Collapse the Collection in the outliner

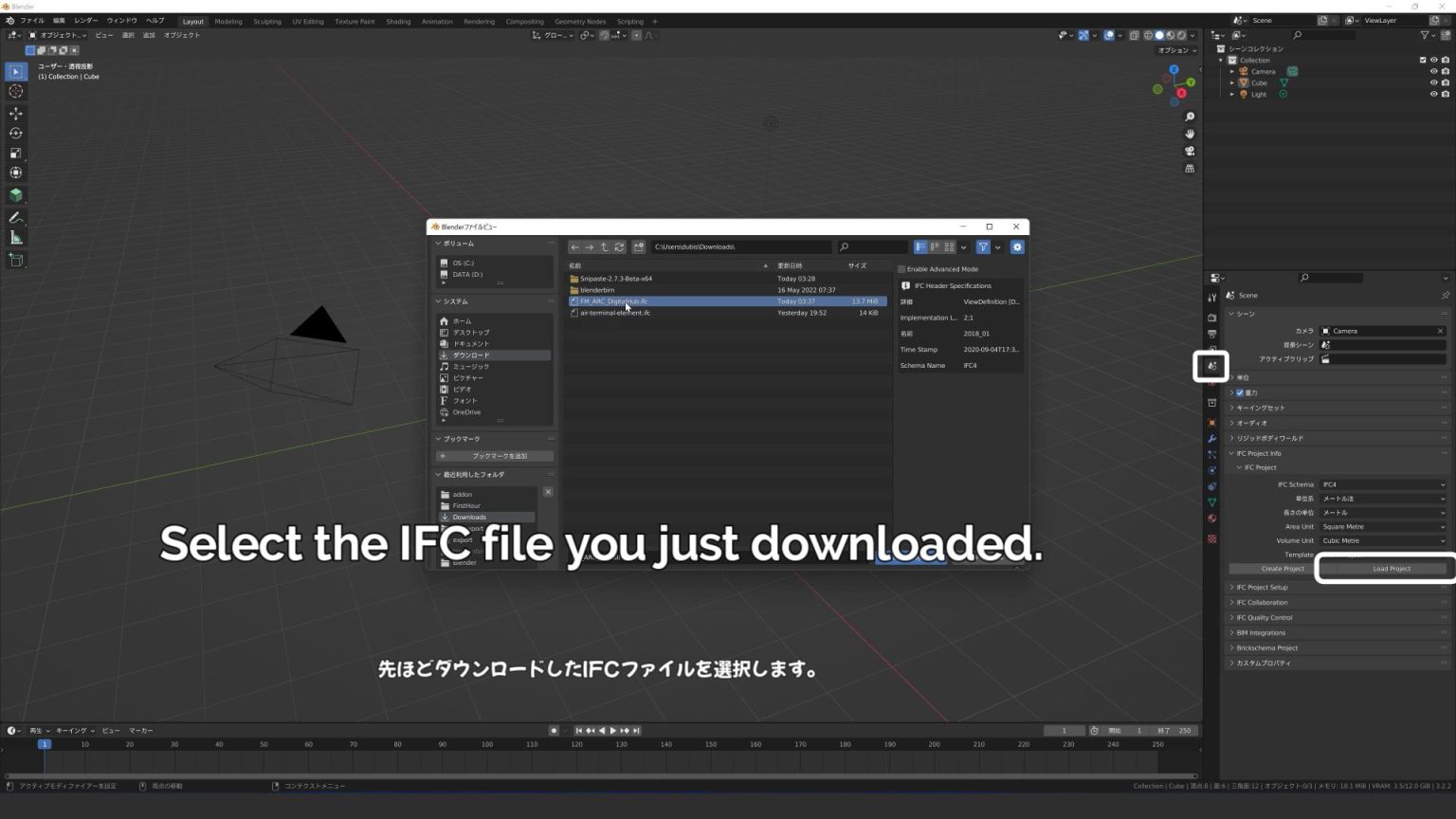pyautogui.click(x=1223, y=60)
